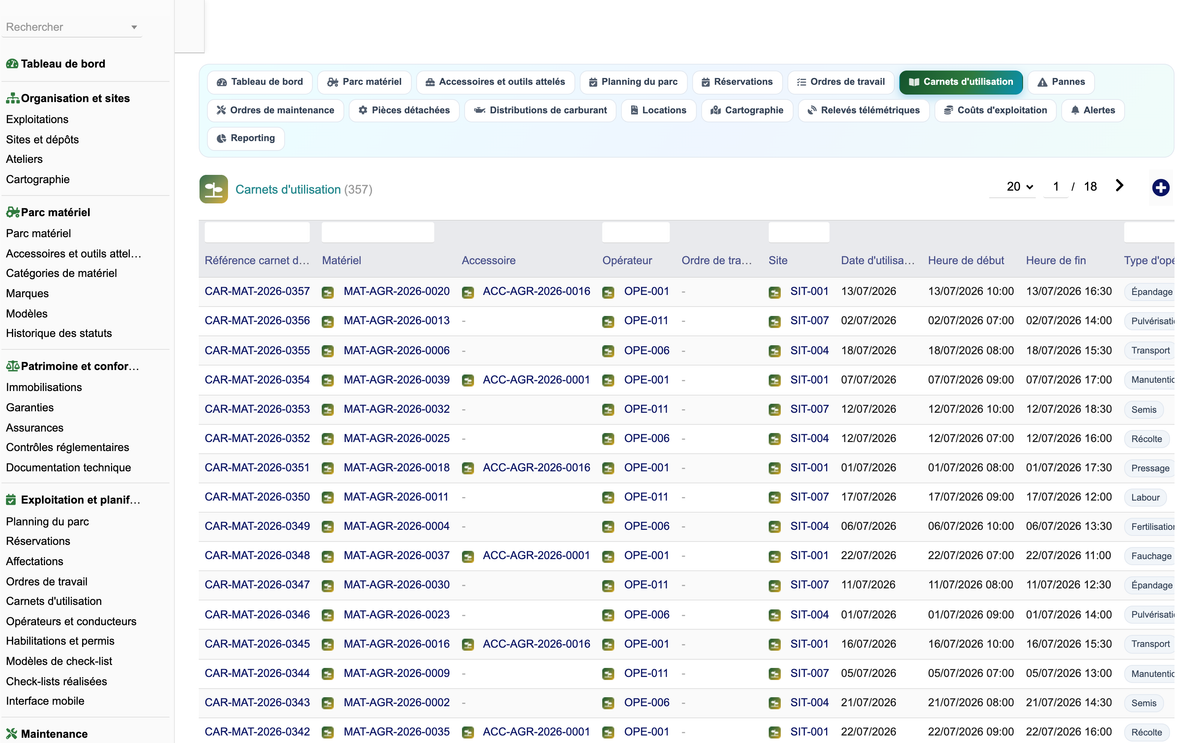Go to next page with chevron arrow

1119,186
